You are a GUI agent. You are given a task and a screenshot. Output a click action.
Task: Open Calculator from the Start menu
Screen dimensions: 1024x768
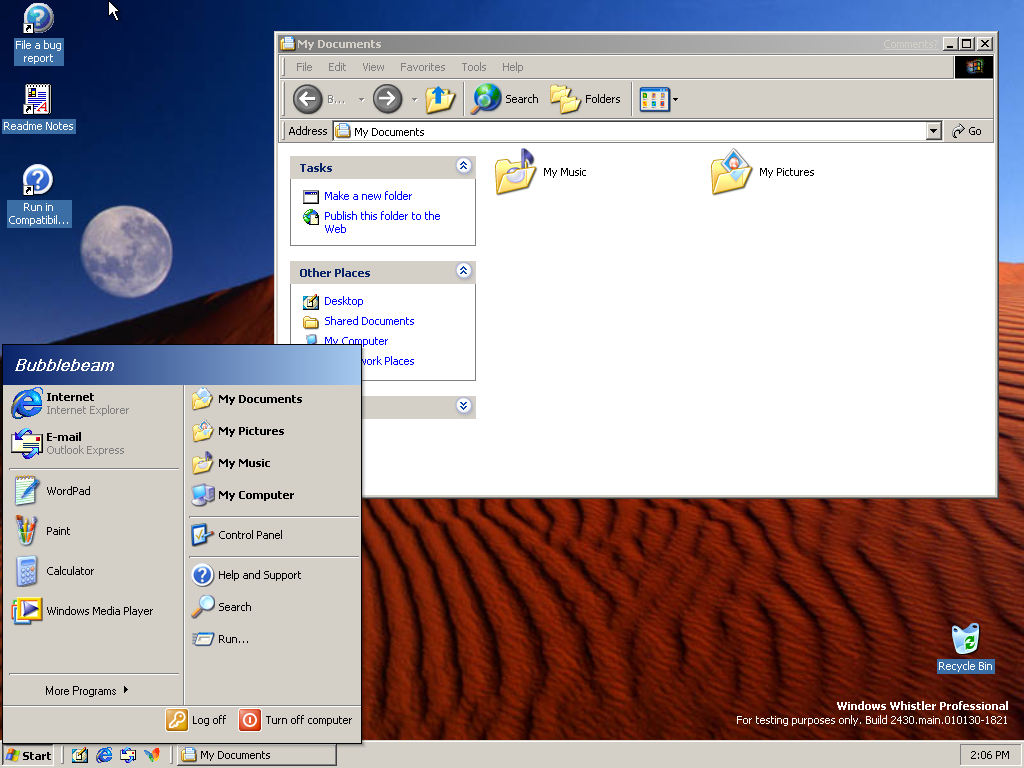pyautogui.click(x=69, y=571)
